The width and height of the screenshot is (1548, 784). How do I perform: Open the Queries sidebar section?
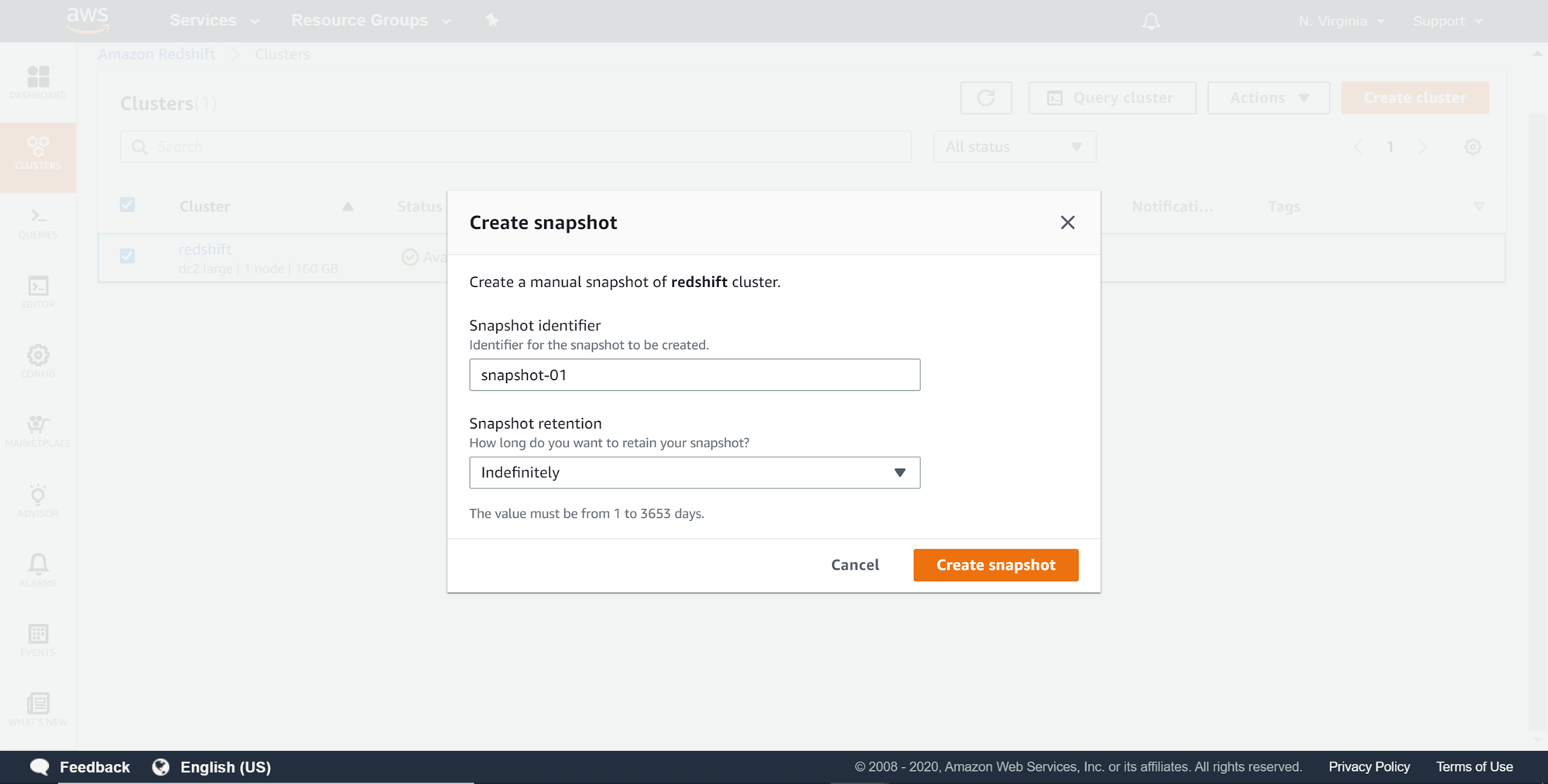pyautogui.click(x=38, y=224)
